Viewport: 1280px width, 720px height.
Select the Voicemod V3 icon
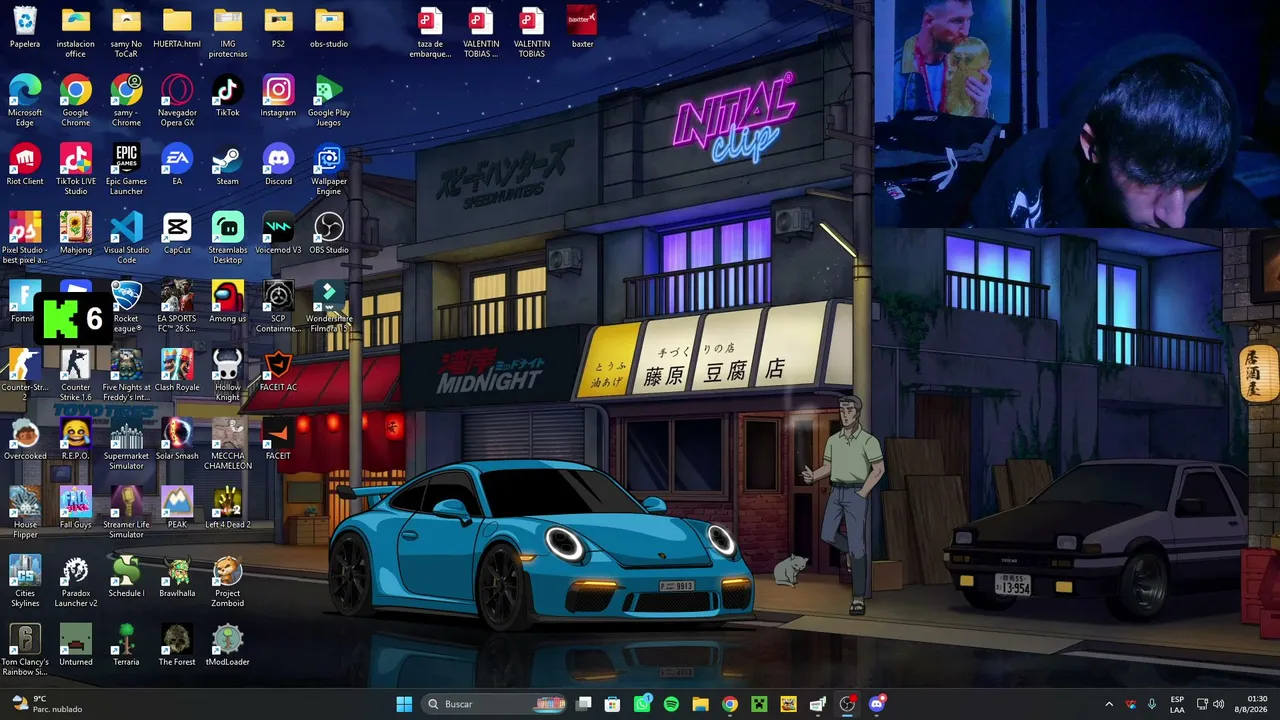pos(278,234)
